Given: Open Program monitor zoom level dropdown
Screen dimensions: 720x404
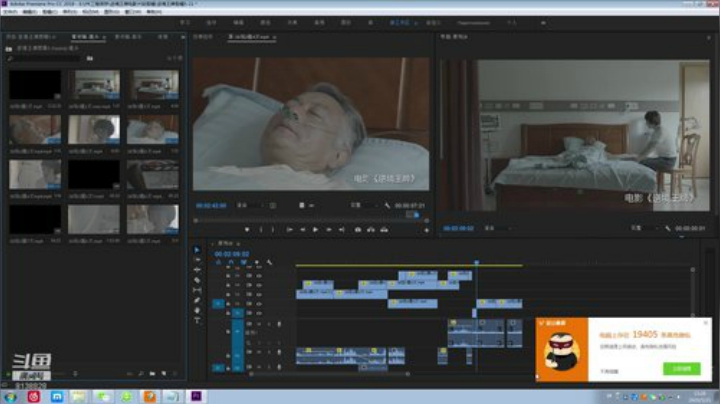Looking at the screenshot, I should point(496,228).
